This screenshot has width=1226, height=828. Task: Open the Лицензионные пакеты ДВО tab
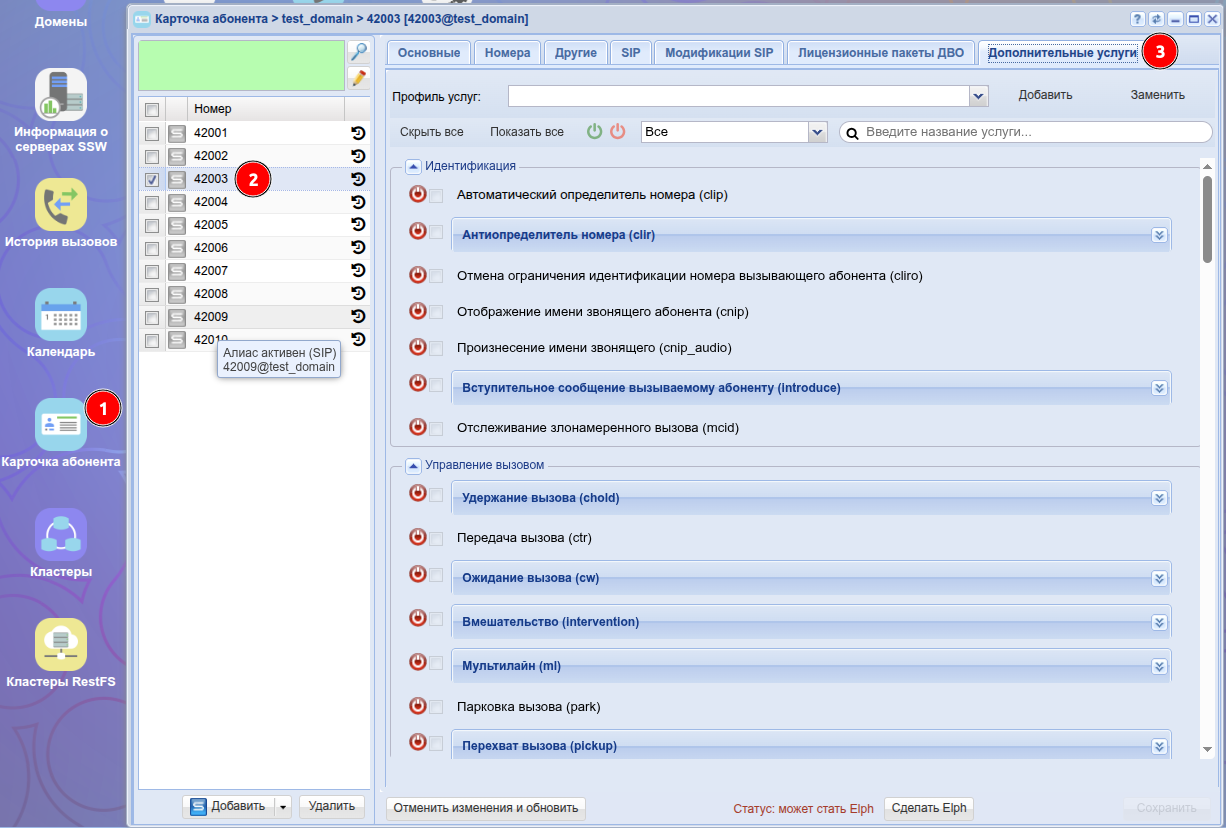pos(880,53)
